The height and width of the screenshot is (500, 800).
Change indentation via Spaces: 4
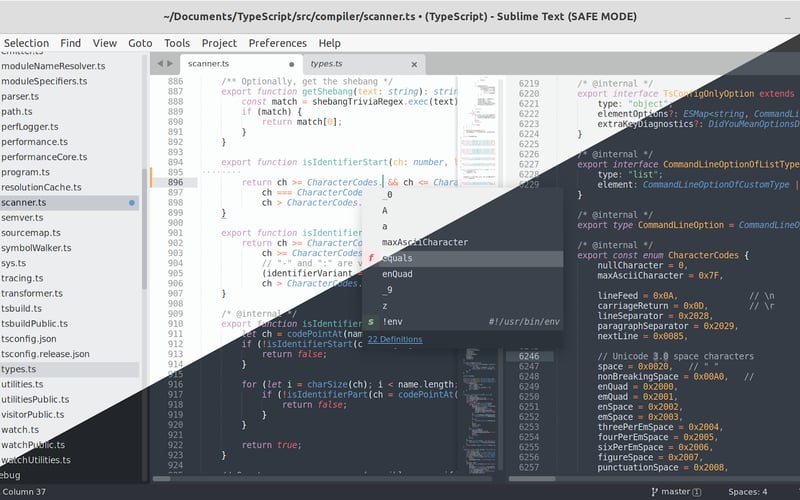tap(747, 492)
